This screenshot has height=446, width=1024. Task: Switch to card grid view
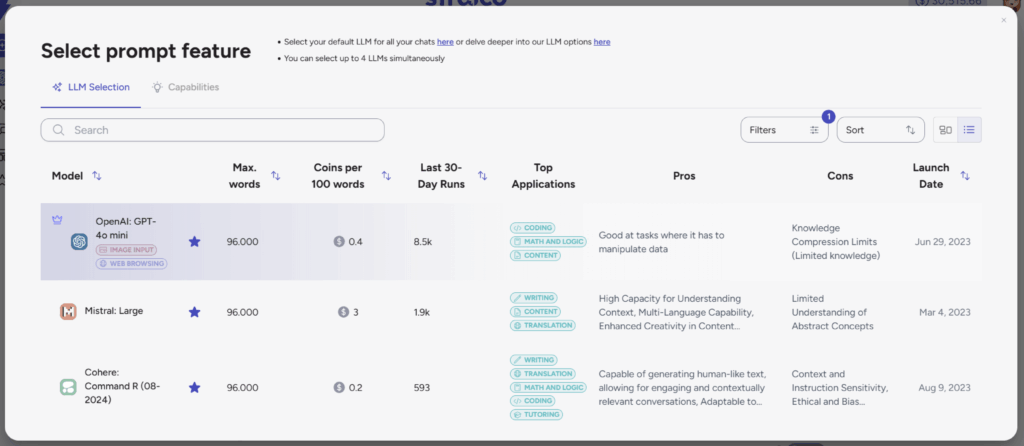945,130
